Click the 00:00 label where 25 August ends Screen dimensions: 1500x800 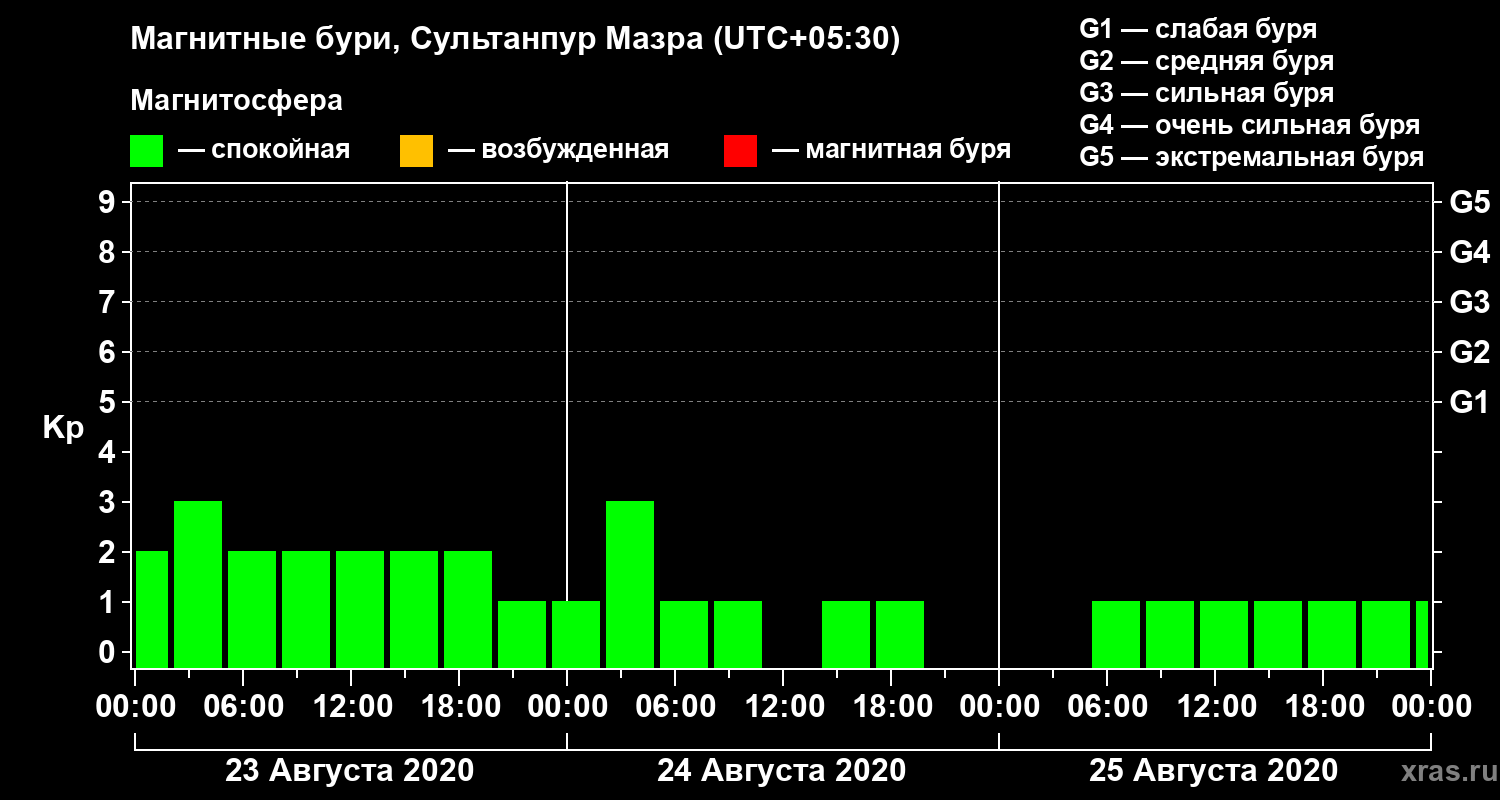coord(1432,707)
